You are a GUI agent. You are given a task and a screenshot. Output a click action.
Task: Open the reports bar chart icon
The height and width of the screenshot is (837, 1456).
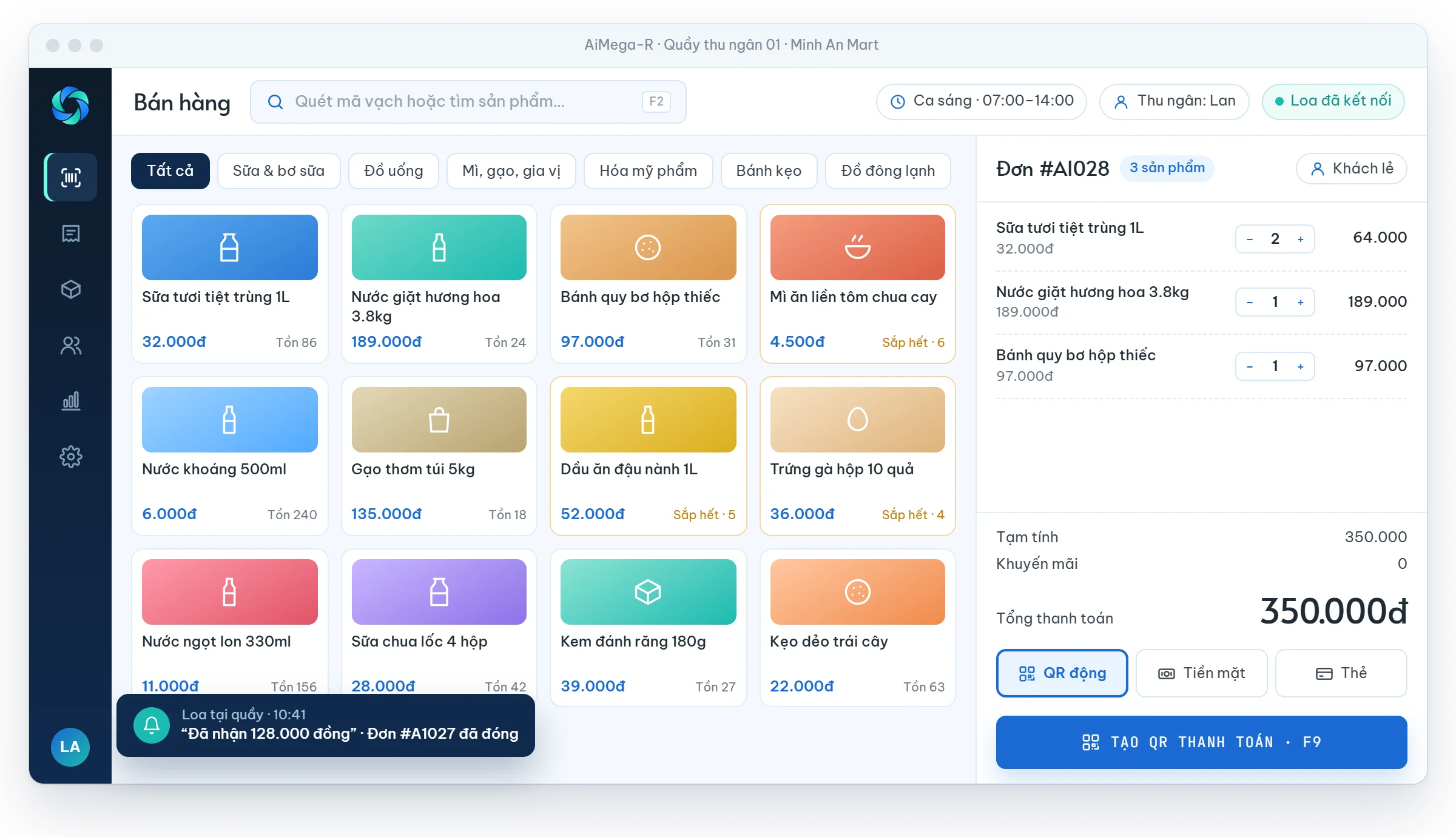(x=71, y=401)
